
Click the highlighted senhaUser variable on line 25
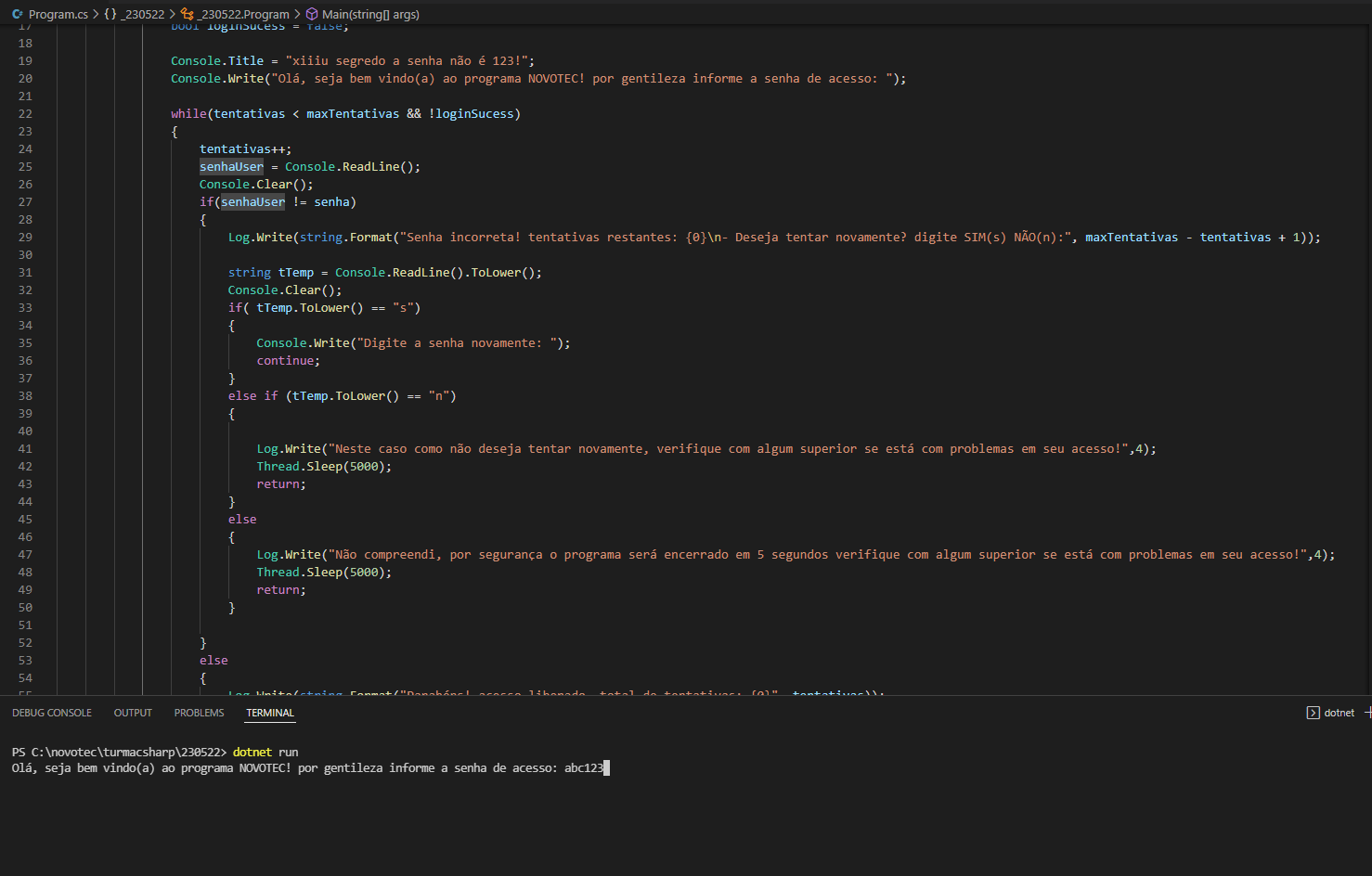(230, 166)
